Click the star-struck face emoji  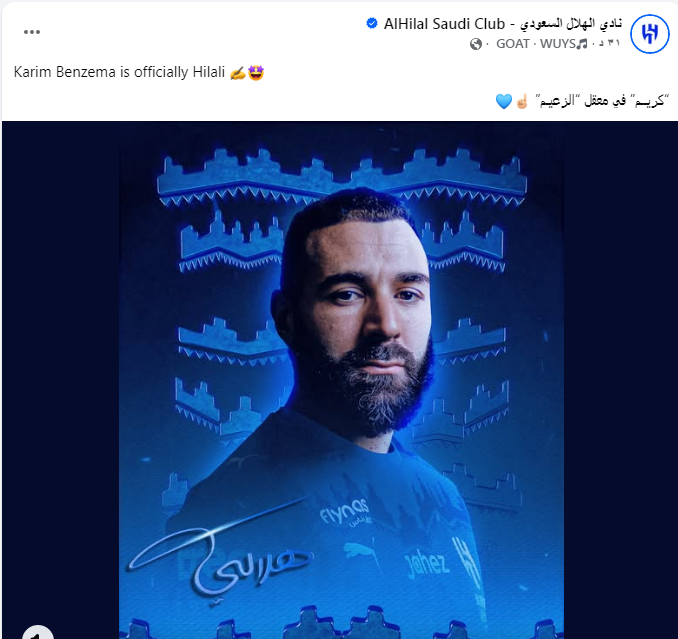(256, 73)
